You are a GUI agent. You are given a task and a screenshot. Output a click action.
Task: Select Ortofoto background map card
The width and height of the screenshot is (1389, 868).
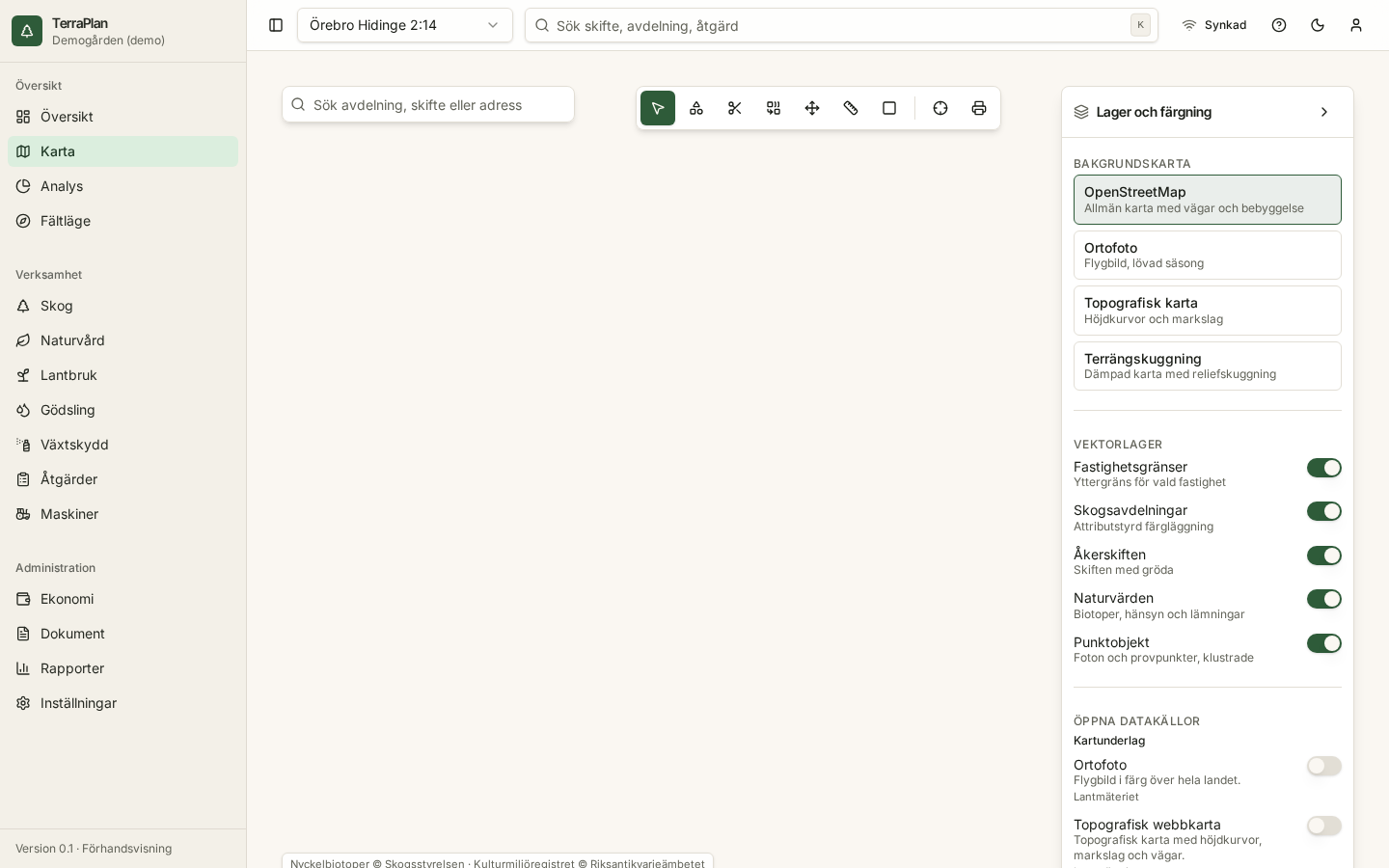pyautogui.click(x=1208, y=255)
